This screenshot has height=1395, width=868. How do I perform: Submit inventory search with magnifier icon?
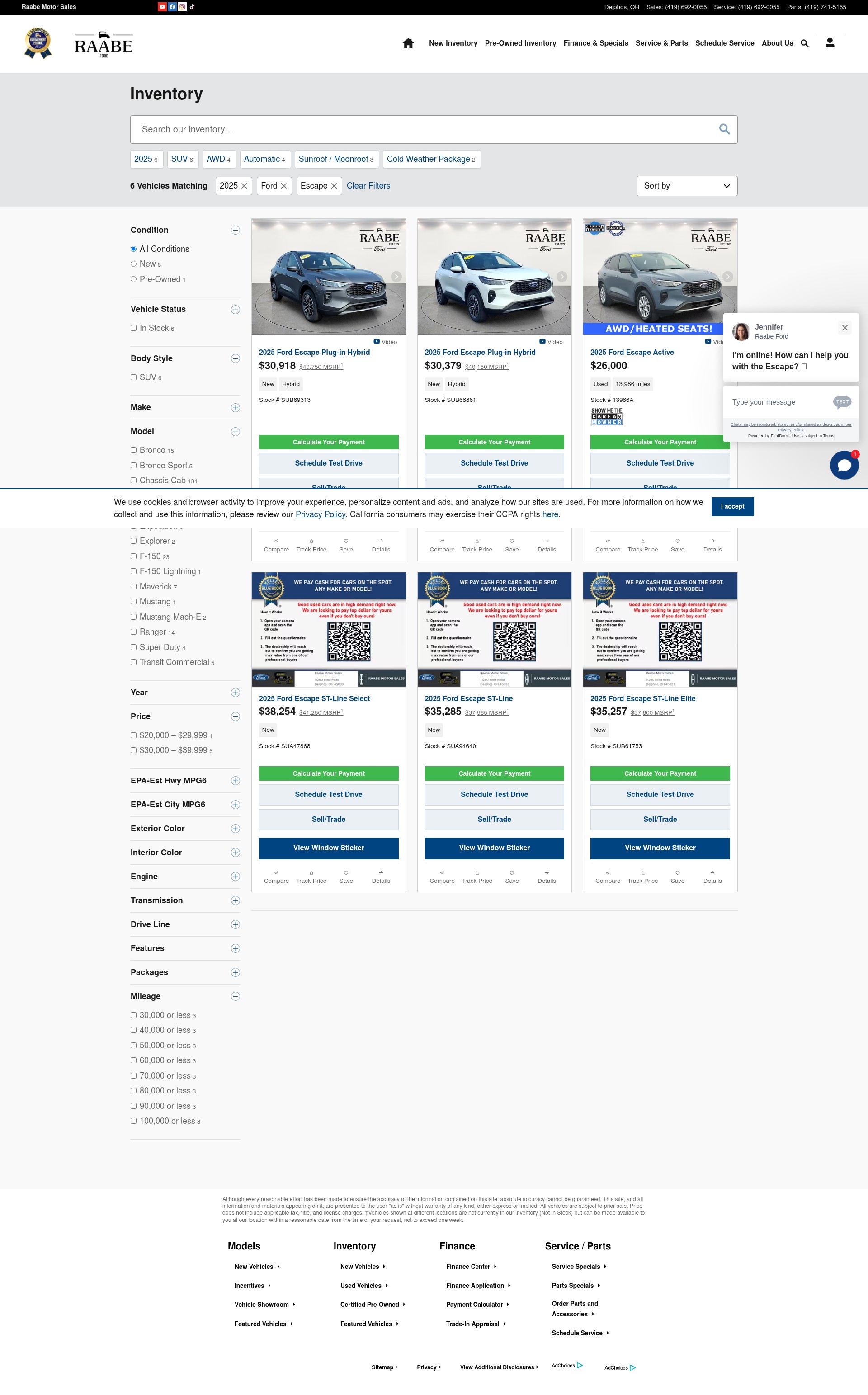click(725, 130)
